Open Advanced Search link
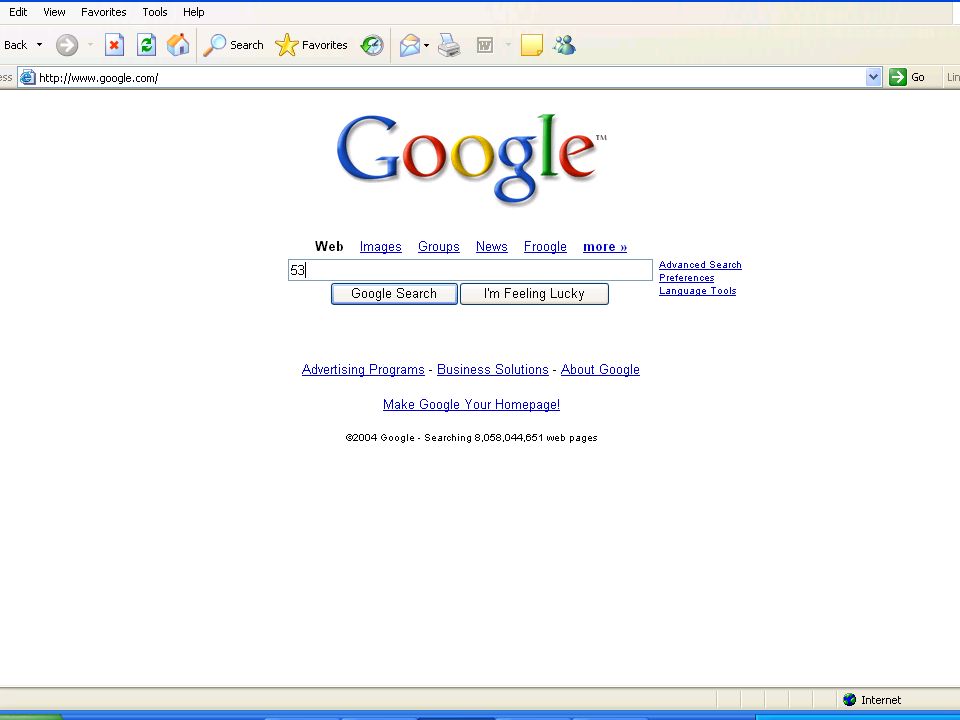Image resolution: width=960 pixels, height=720 pixels. point(700,264)
